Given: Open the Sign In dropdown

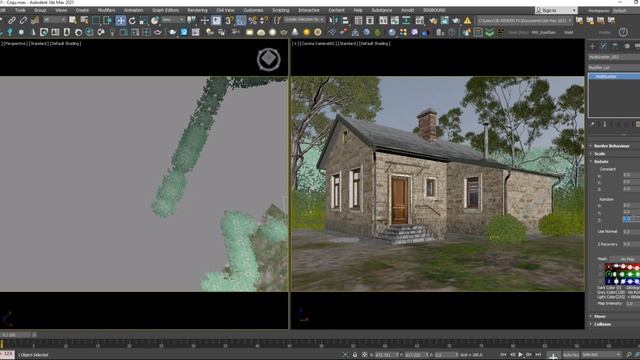Looking at the screenshot, I should point(556,10).
